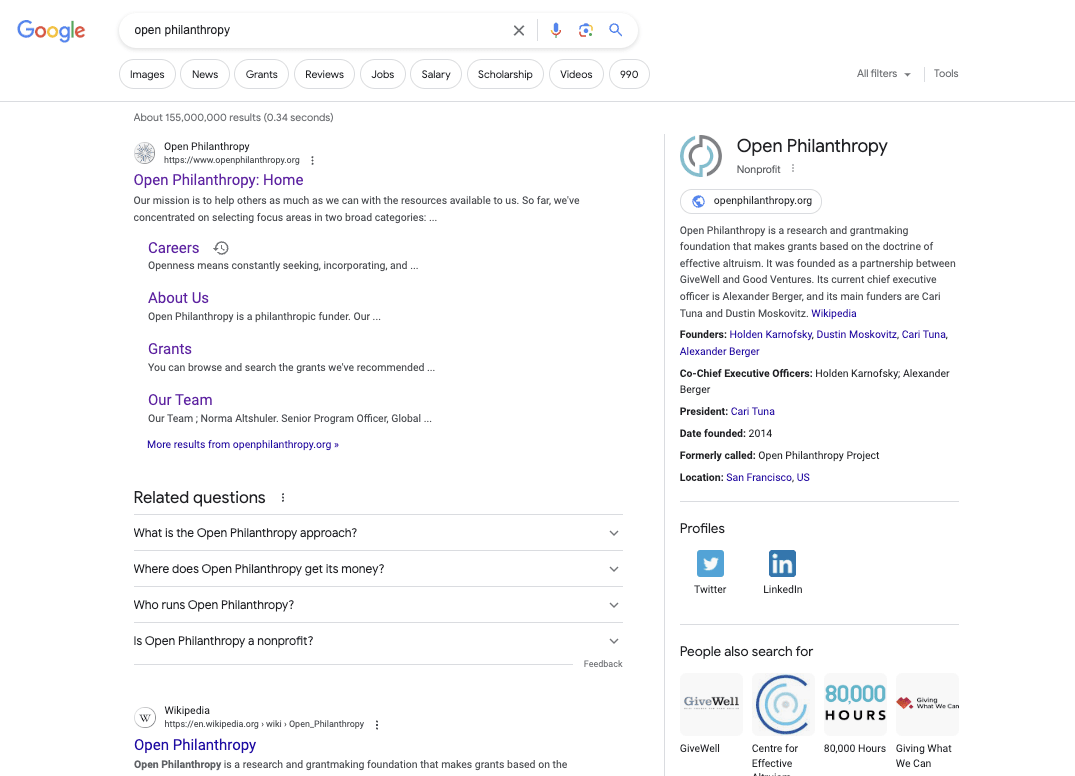Click the Wikipedia W favicon
This screenshot has height=776, width=1075.
(145, 718)
